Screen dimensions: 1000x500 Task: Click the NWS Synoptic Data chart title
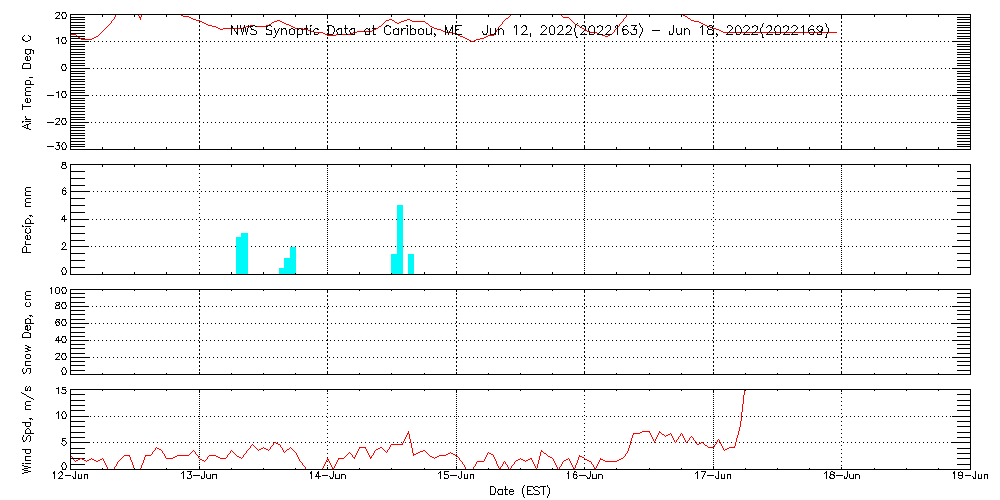(529, 30)
